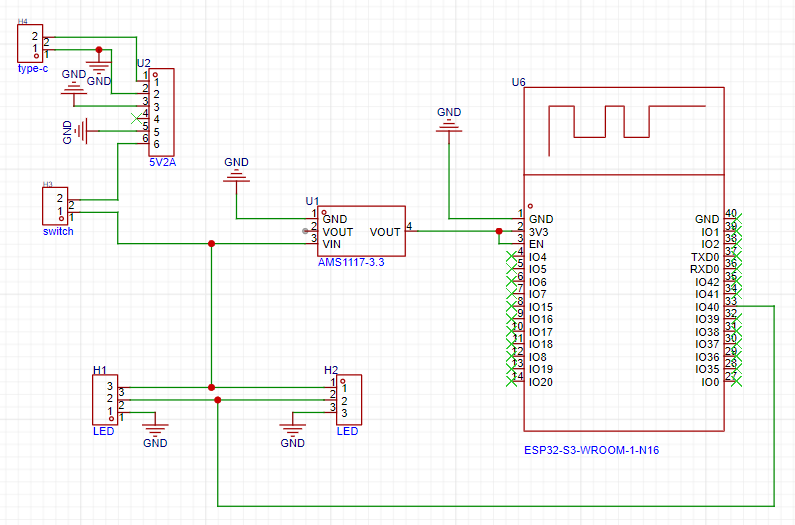Select the AMS1117-3.3 part name text
This screenshot has width=795, height=525.
point(350,262)
